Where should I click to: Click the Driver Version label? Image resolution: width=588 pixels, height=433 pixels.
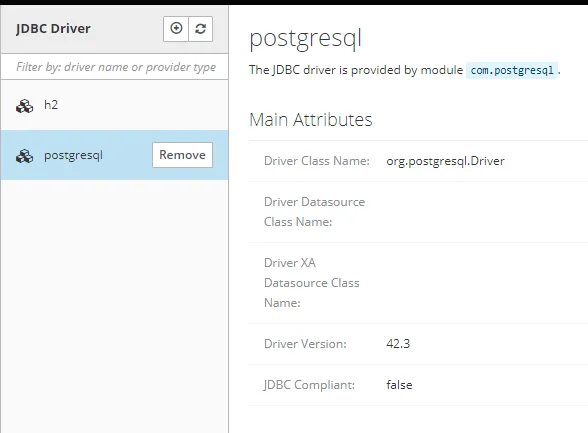tap(305, 344)
